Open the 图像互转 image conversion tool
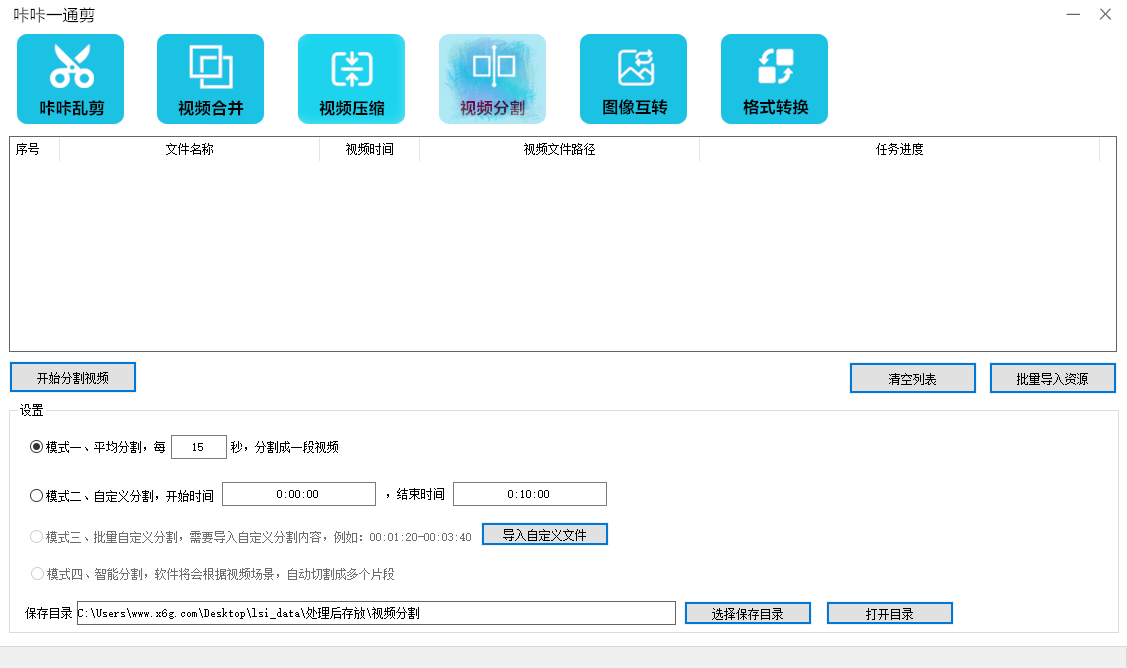Image resolution: width=1127 pixels, height=668 pixels. [x=633, y=79]
